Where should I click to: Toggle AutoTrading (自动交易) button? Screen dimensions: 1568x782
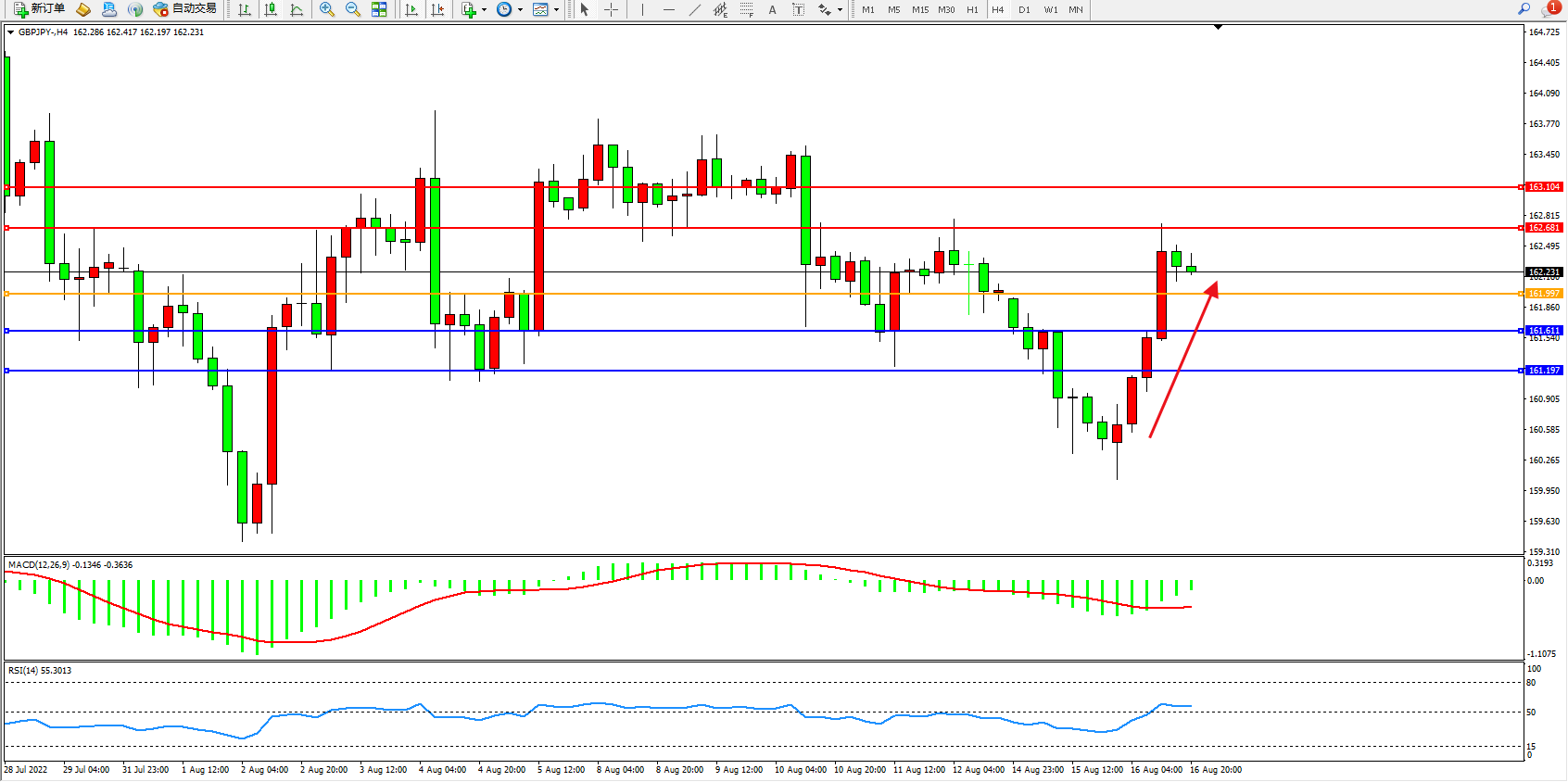coord(184,9)
